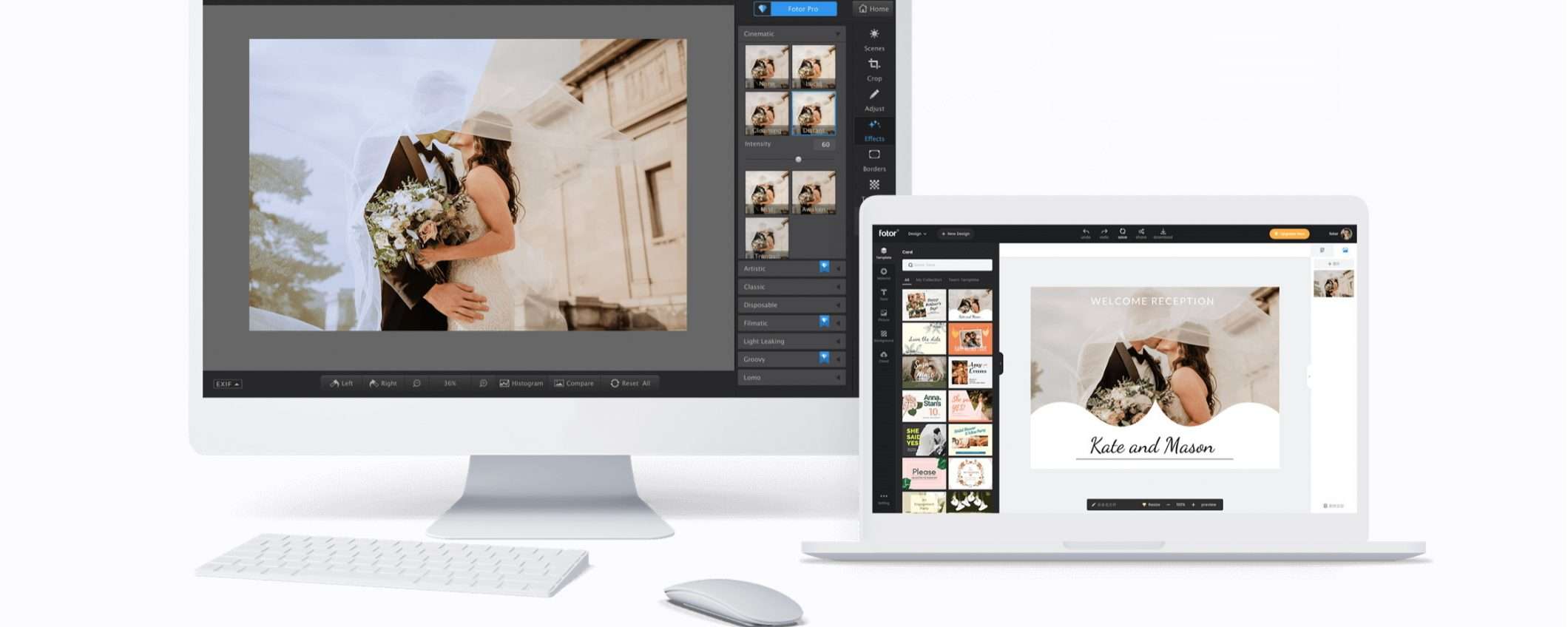This screenshot has width=1568, height=627.
Task: Collapse the Cinematic effects category
Action: click(x=791, y=34)
